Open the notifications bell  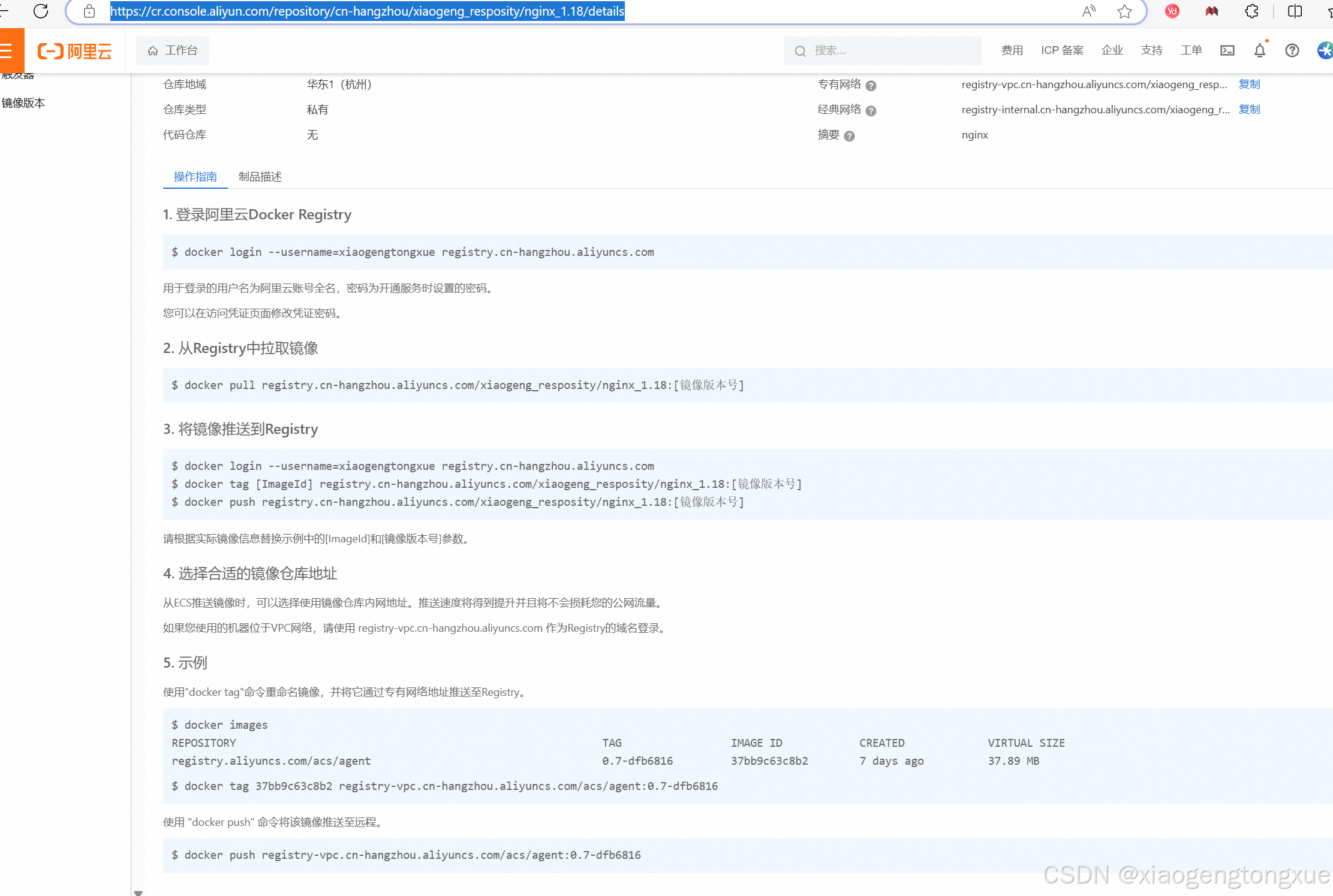(1259, 51)
